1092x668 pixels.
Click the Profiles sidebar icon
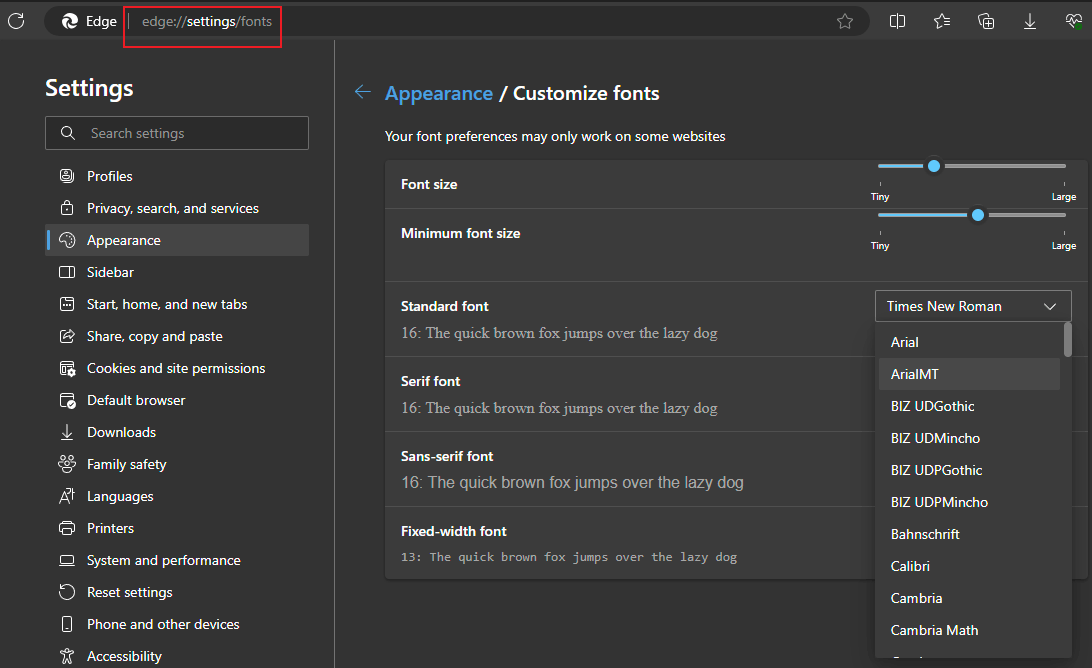pyautogui.click(x=67, y=176)
